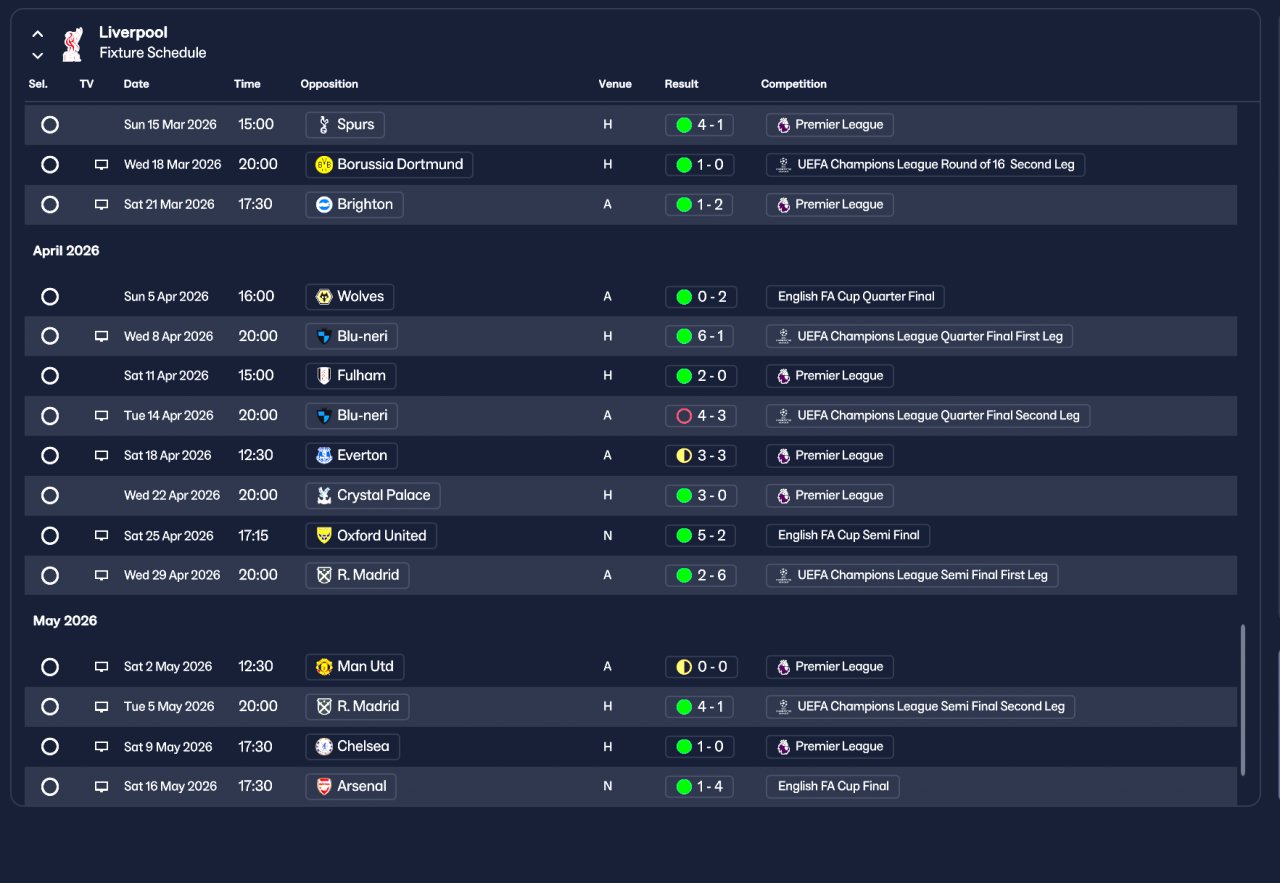Image resolution: width=1280 pixels, height=883 pixels.
Task: Open UEFA Champions League Semi Final First Leg
Action: pos(912,576)
